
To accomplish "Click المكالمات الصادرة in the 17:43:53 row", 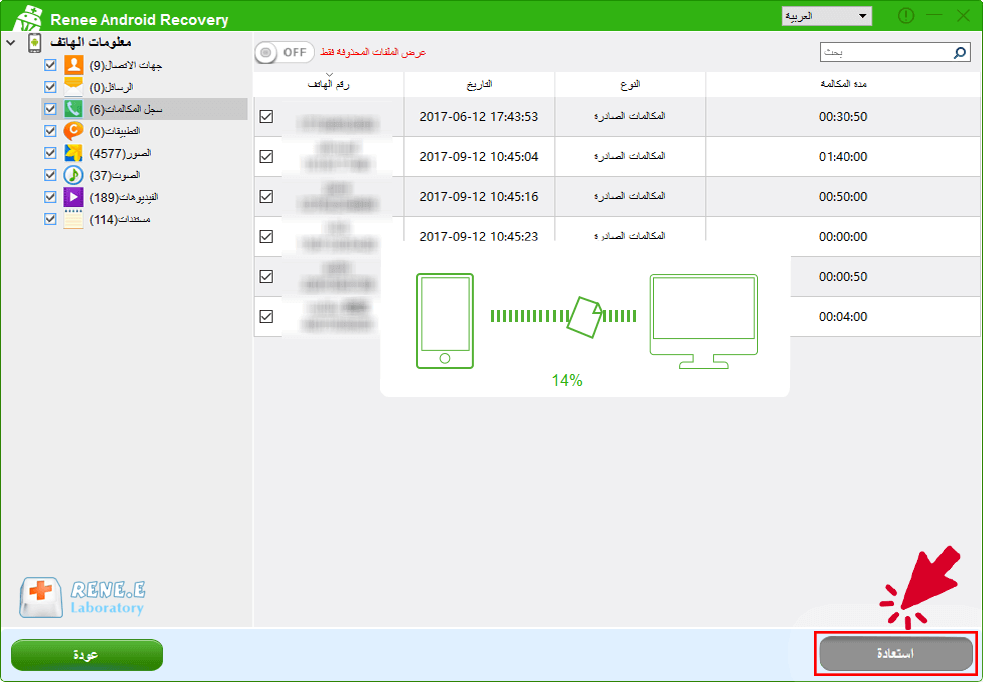I will pos(630,116).
